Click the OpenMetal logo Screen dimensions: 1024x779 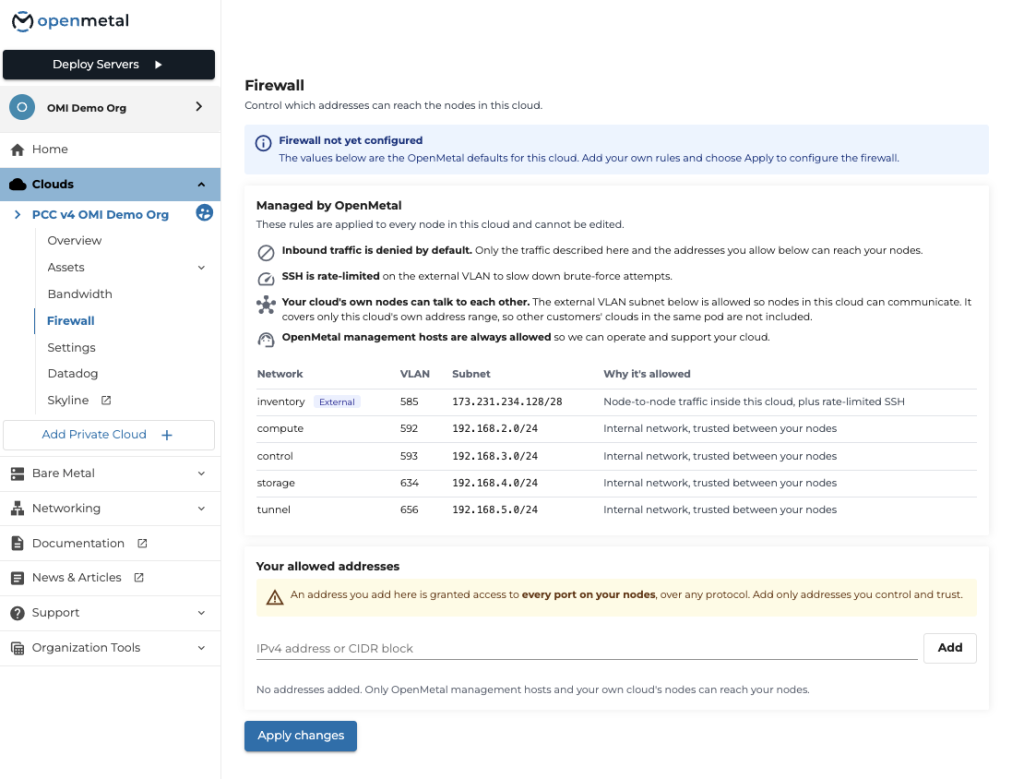tap(71, 21)
